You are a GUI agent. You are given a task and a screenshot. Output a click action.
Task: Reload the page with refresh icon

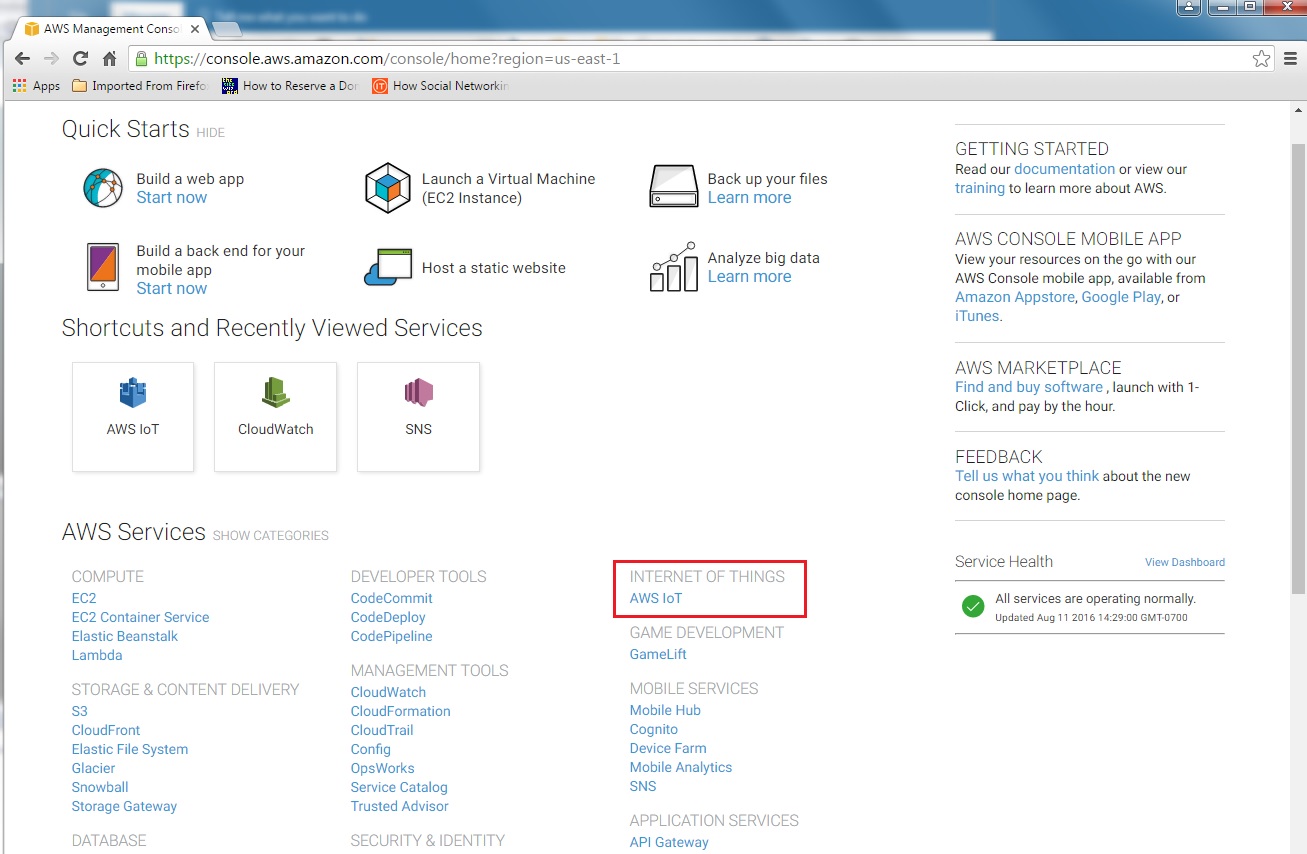pos(81,59)
